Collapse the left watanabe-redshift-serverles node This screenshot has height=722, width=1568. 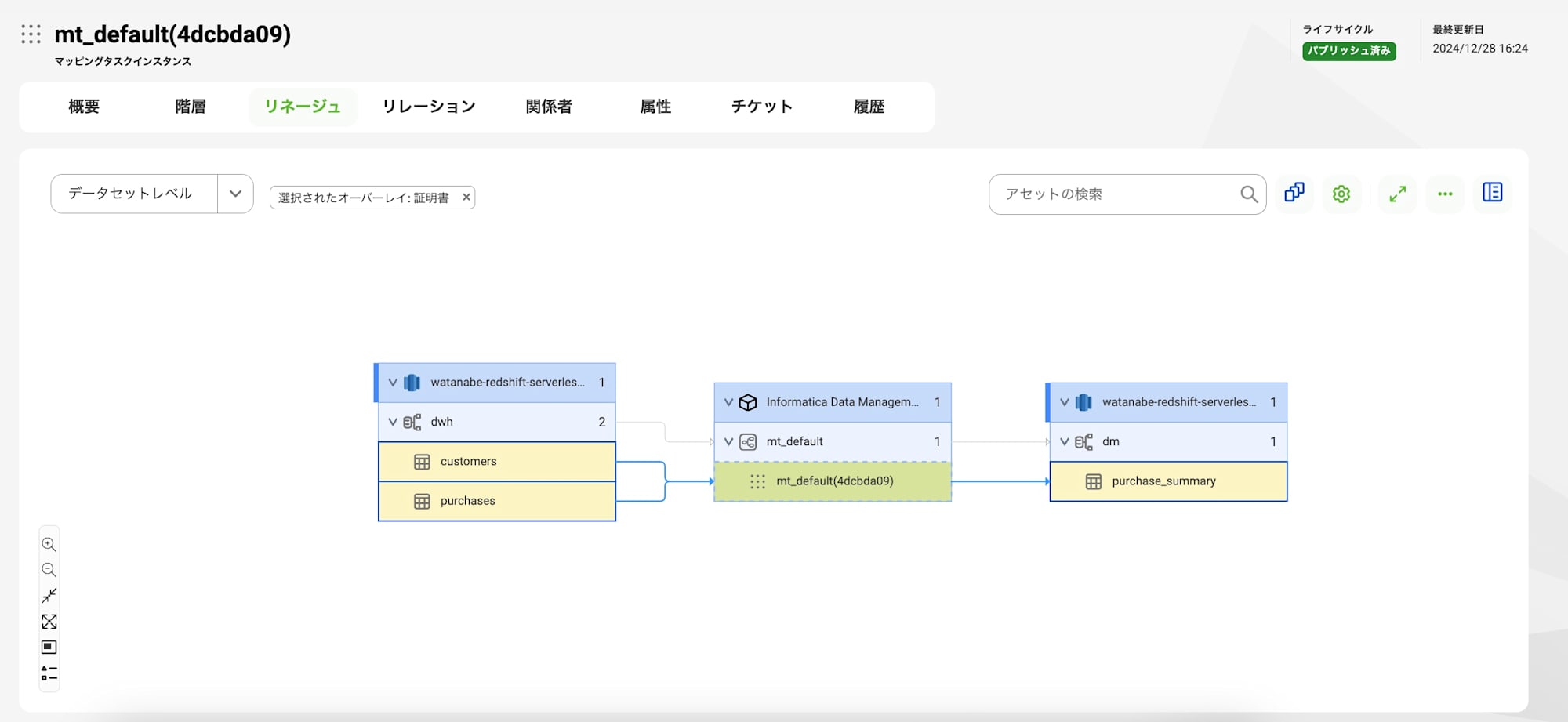pos(393,383)
